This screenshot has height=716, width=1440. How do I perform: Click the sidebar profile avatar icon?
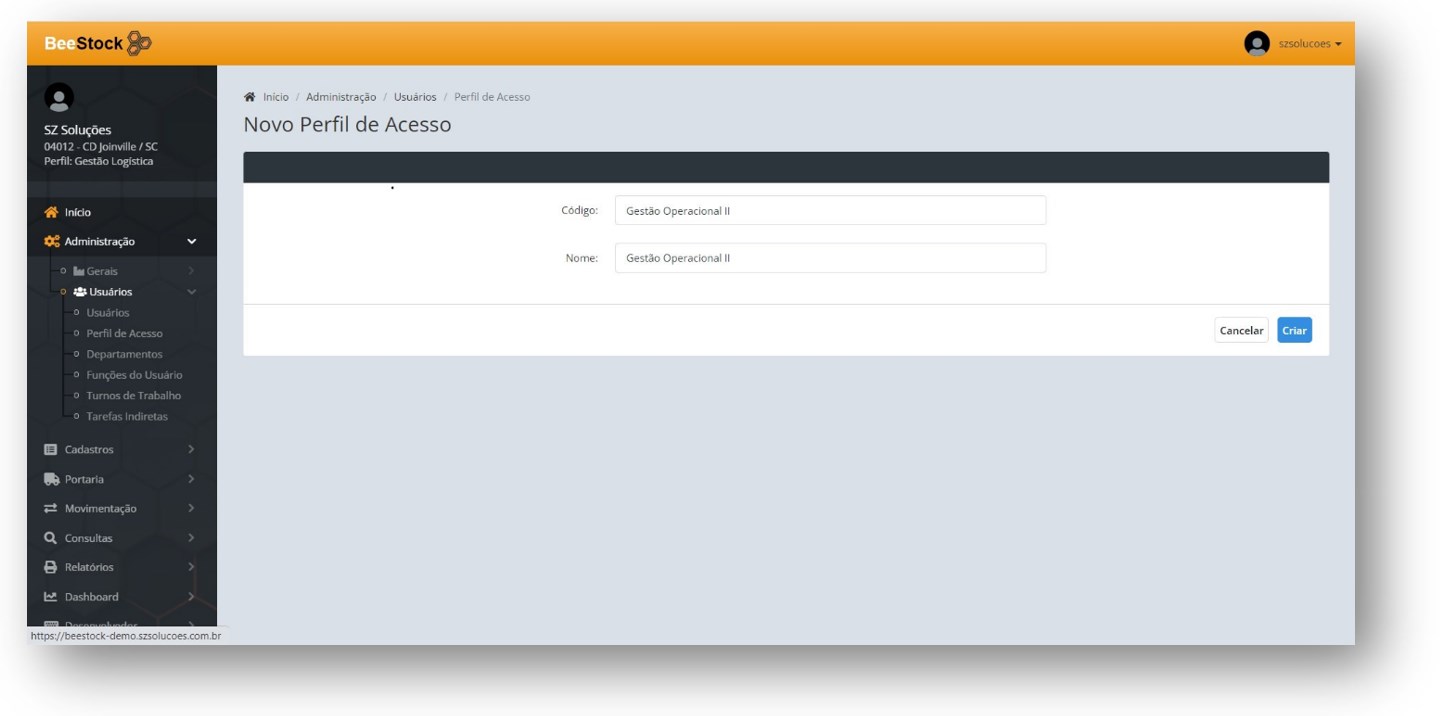[60, 97]
